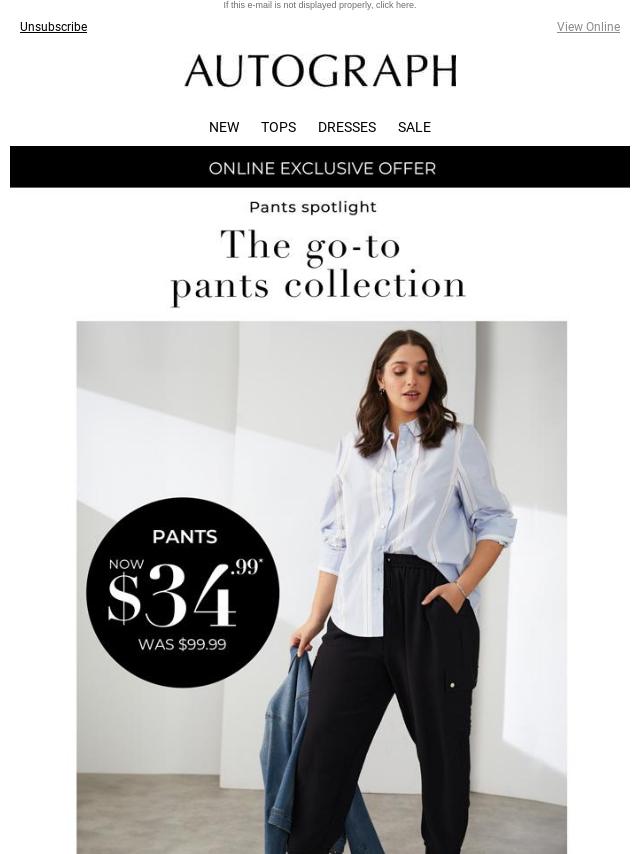Click the ONLINE EXCLUSIVE OFFER black banner

point(320,167)
